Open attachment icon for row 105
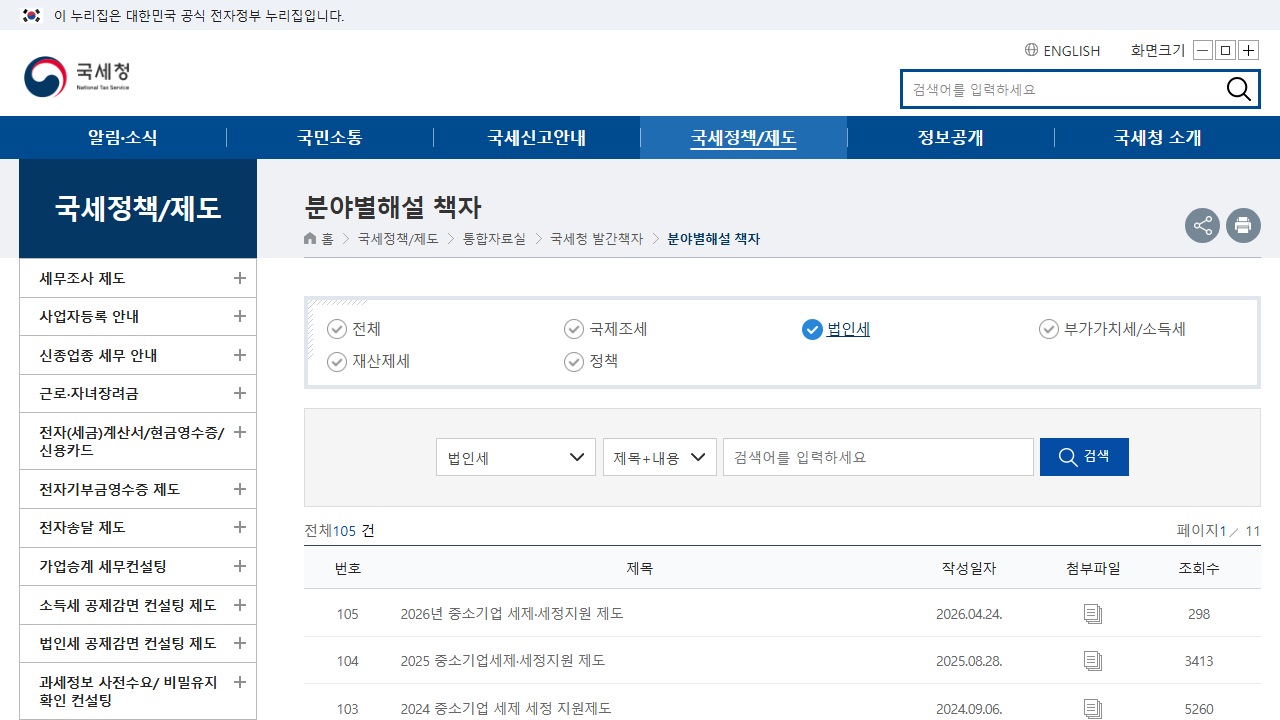The height and width of the screenshot is (720, 1280). point(1093,613)
